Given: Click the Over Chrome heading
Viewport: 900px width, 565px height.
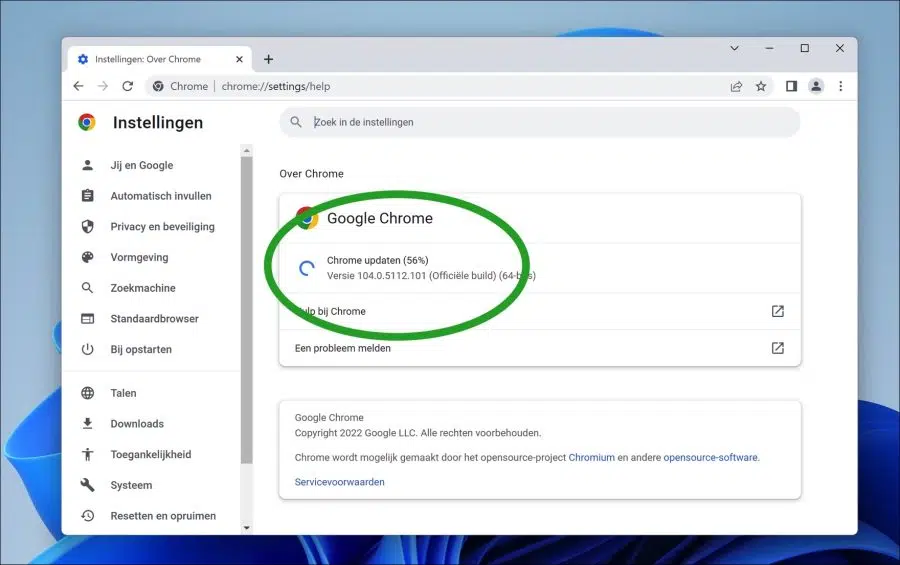Looking at the screenshot, I should tap(311, 174).
